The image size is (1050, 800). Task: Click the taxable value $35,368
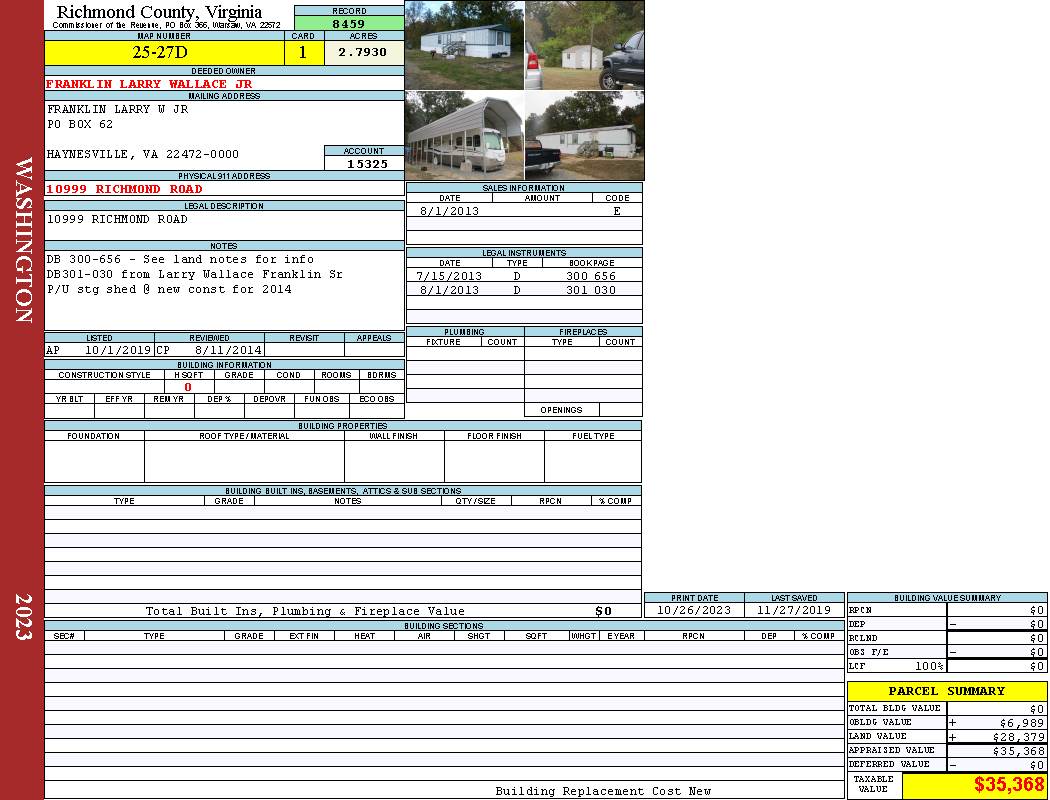pyautogui.click(x=974, y=785)
